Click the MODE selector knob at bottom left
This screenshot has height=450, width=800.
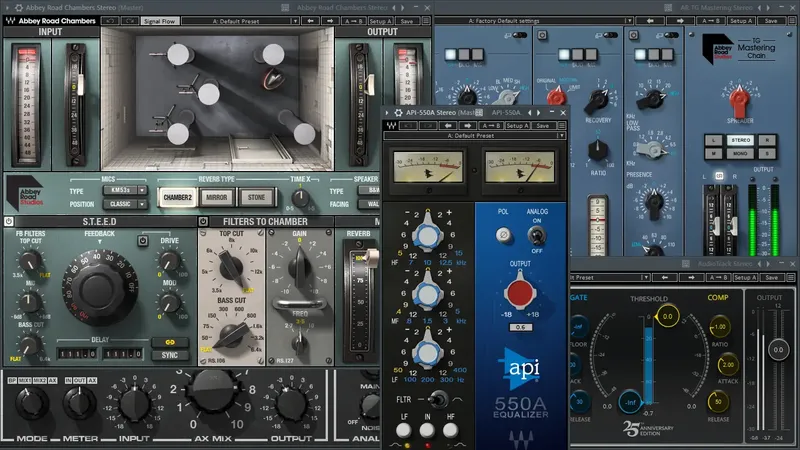point(31,403)
